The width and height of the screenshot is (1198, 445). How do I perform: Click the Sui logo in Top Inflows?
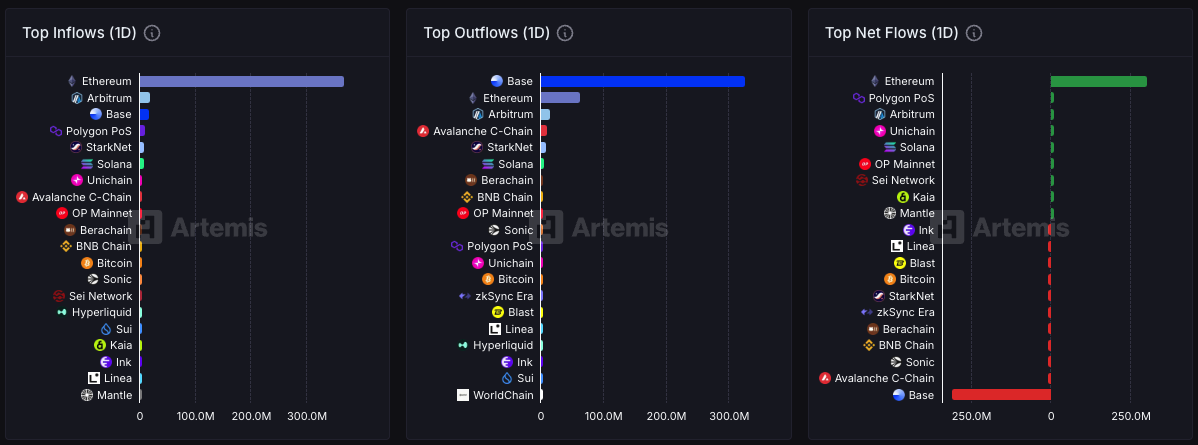(x=106, y=329)
